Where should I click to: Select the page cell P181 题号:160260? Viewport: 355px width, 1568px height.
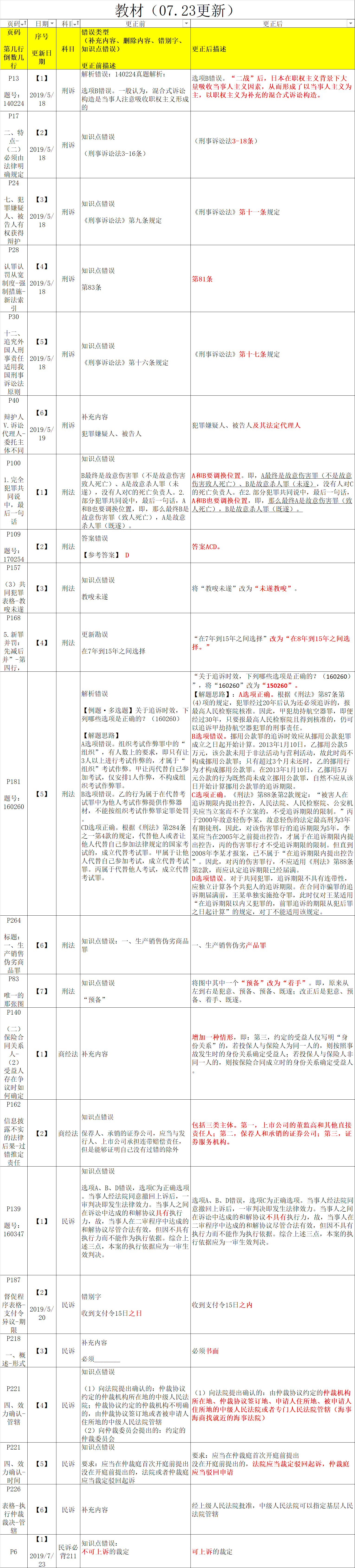tap(14, 793)
